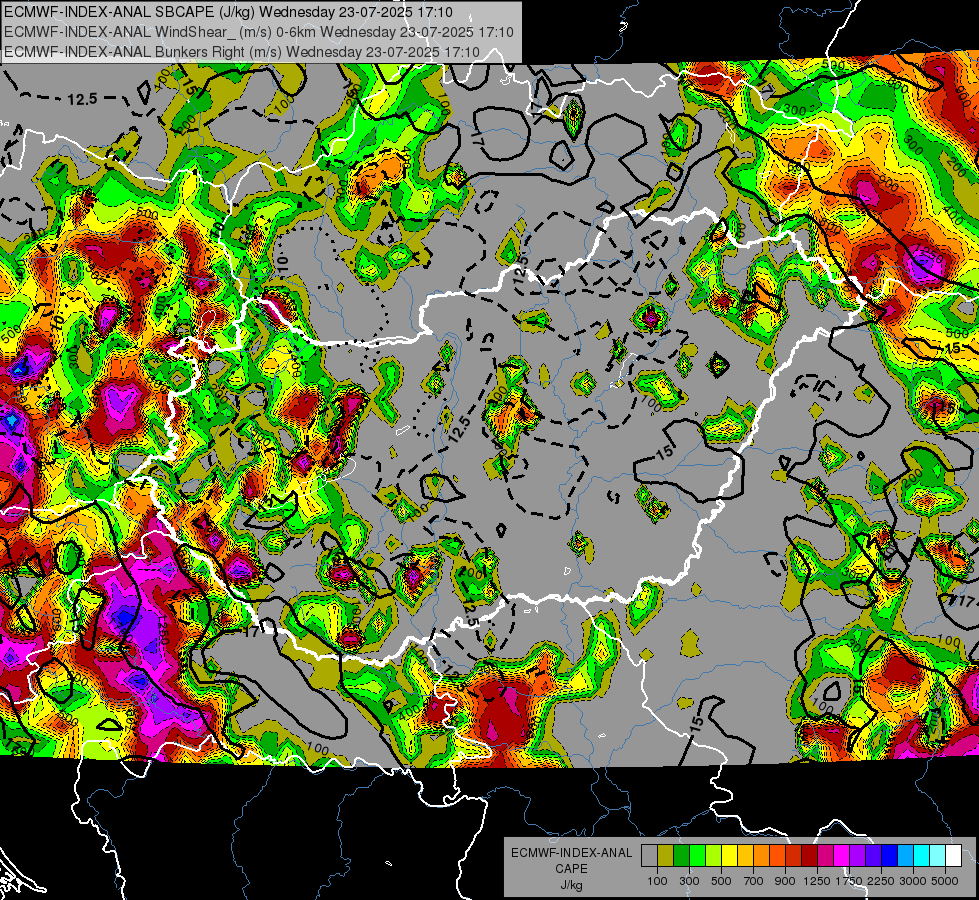Select the pure blue legend swatch

pyautogui.click(x=890, y=855)
